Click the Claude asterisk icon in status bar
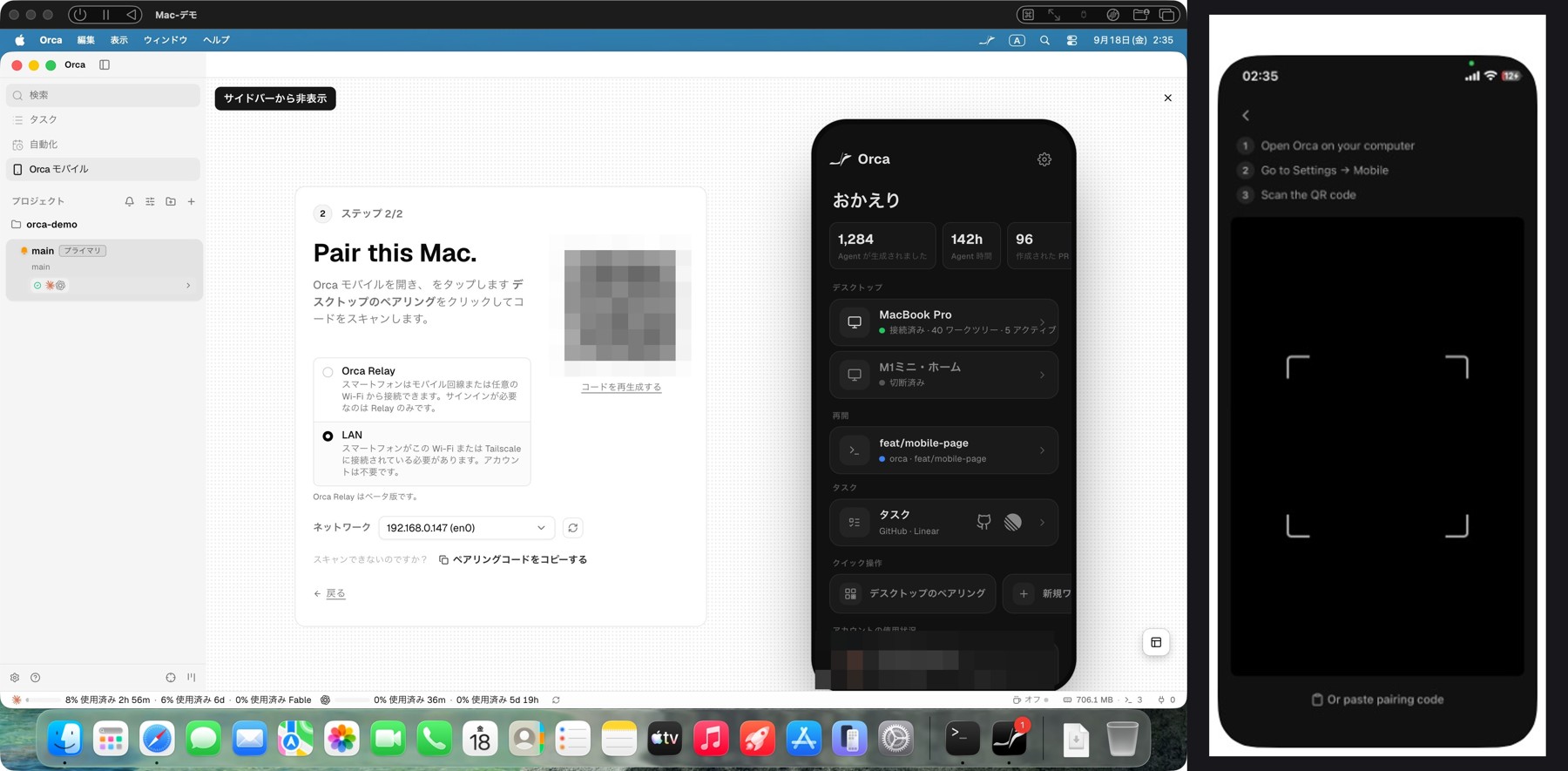Viewport: 1568px width, 771px height. (17, 700)
